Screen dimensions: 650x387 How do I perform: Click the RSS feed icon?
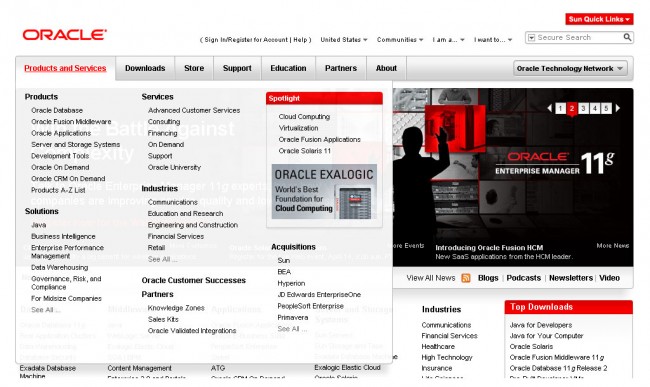click(x=466, y=278)
